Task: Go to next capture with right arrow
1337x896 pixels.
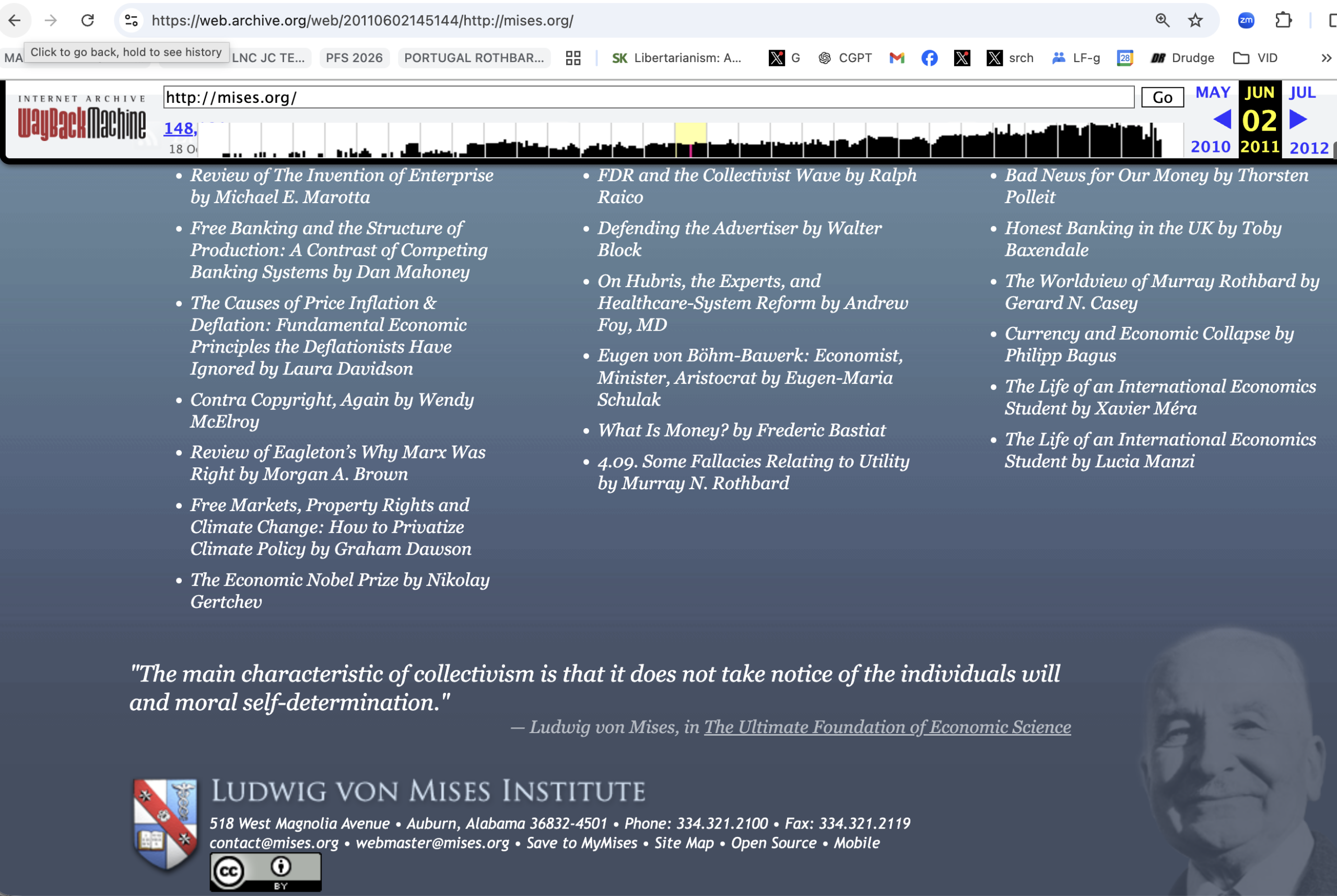Action: [1298, 120]
